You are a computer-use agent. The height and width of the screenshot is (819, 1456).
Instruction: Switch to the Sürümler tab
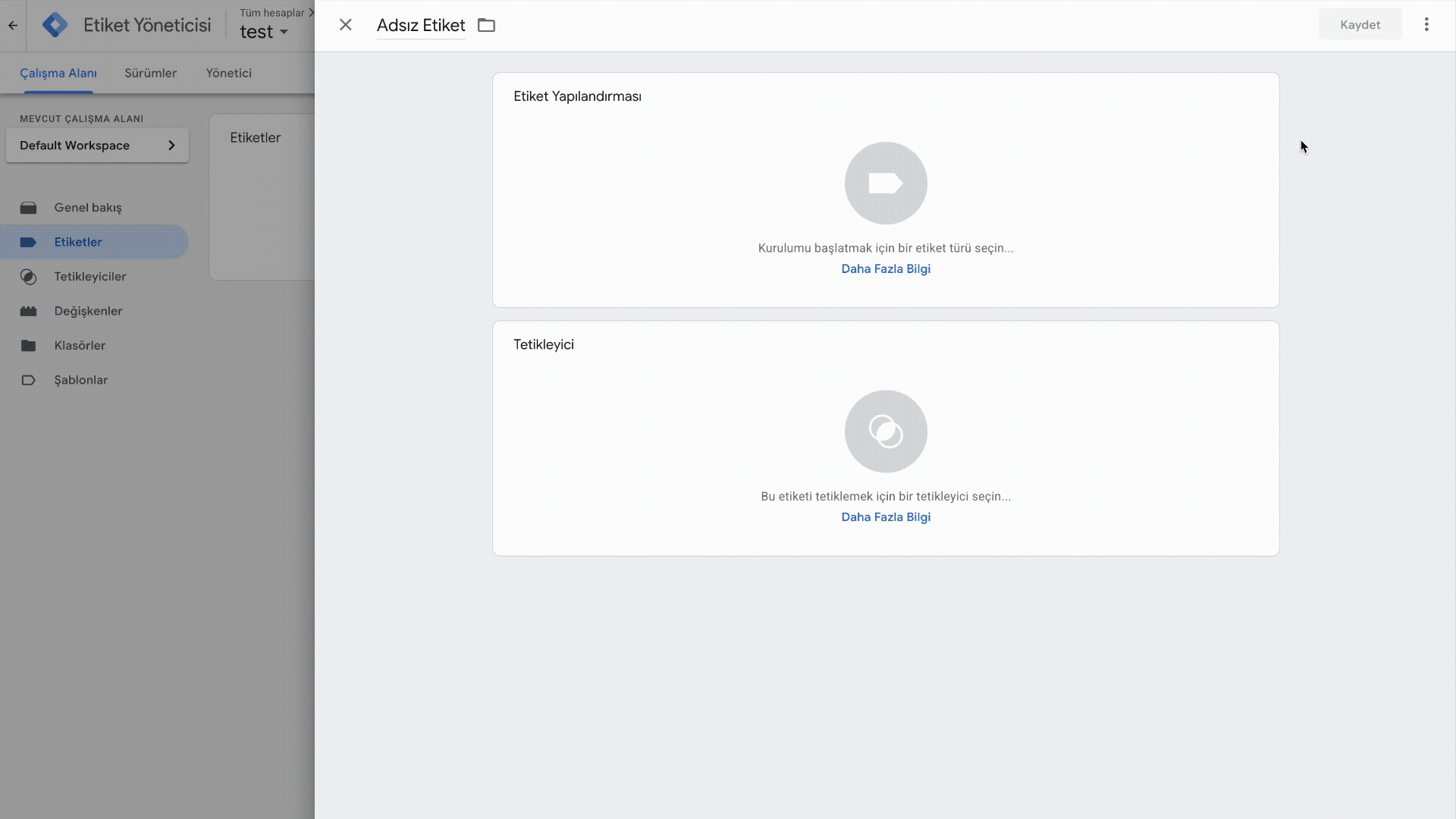pos(150,73)
